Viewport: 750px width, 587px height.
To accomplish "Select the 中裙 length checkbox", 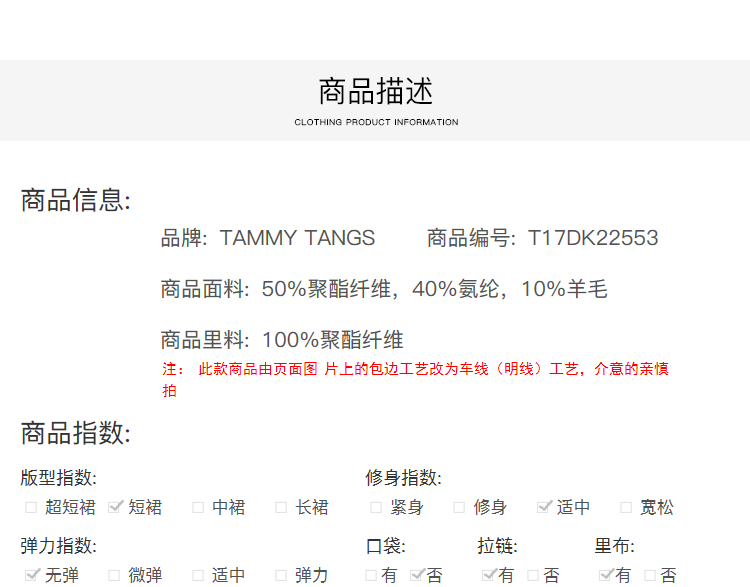I will pos(198,508).
